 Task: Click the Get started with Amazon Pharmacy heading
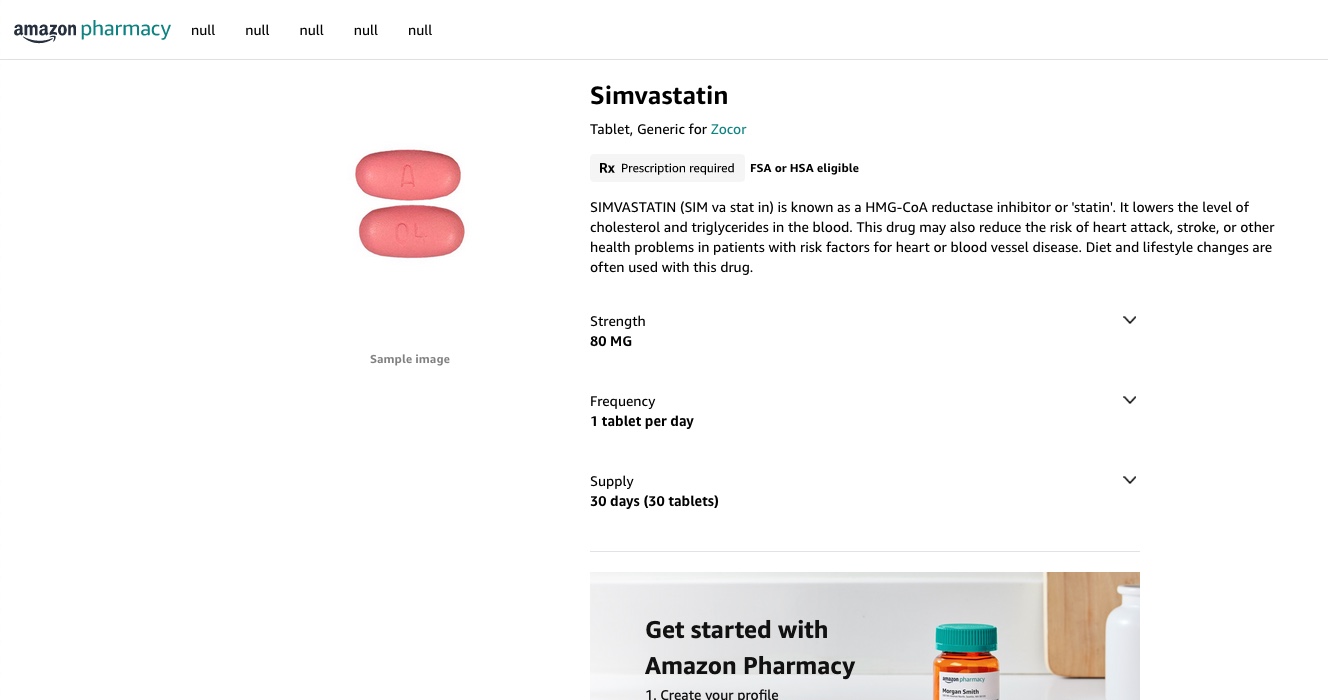point(749,648)
